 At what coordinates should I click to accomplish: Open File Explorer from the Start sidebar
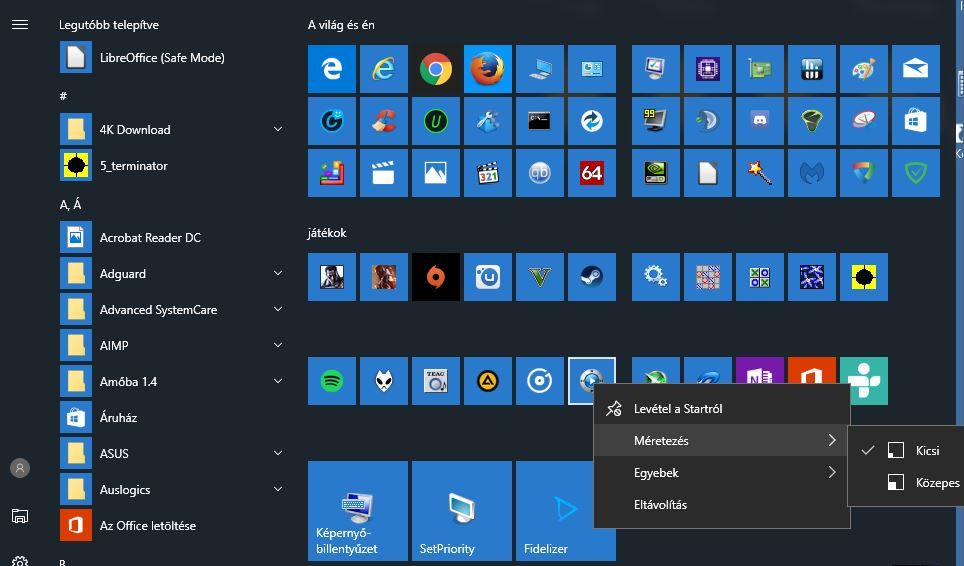[x=20, y=516]
